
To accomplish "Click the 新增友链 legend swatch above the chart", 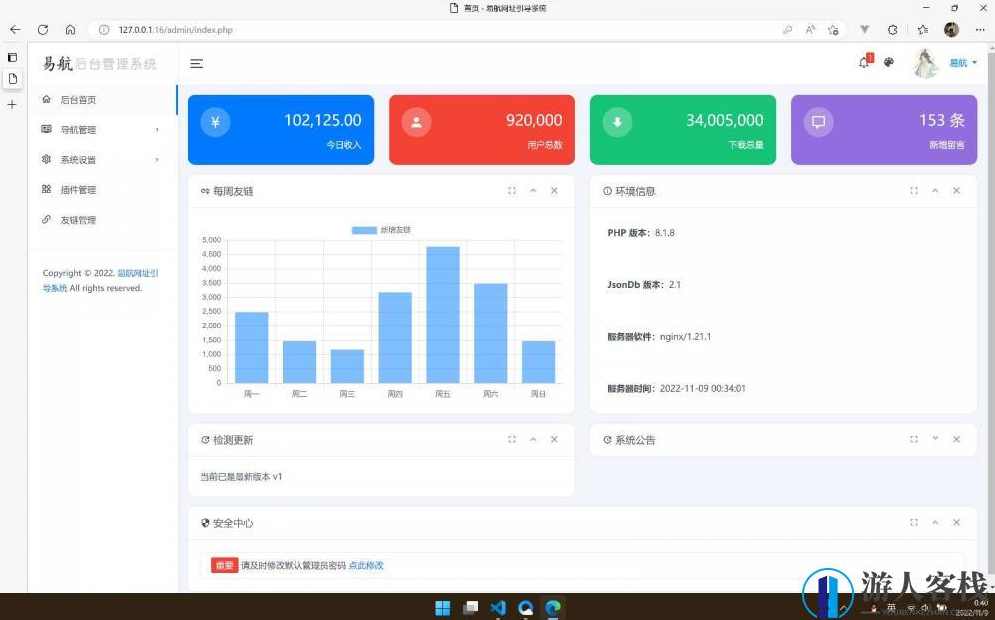I will [x=364, y=229].
